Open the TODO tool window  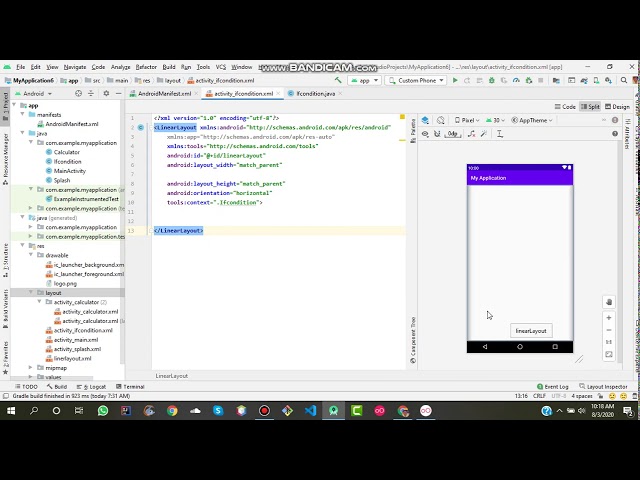pyautogui.click(x=26, y=387)
